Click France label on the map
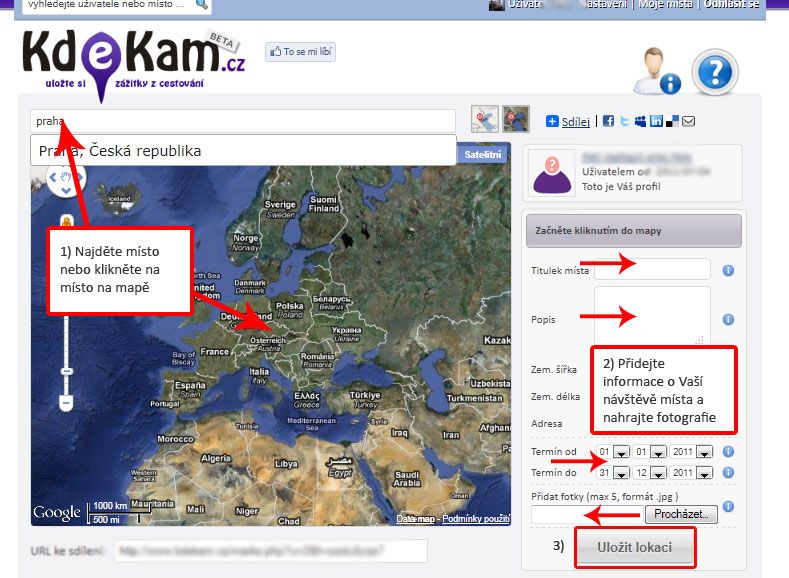Viewport: 789px width, 578px height. click(215, 352)
